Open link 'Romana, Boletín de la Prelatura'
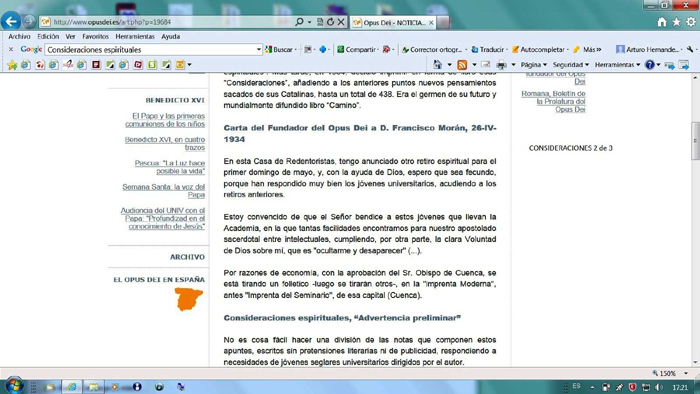 554,102
